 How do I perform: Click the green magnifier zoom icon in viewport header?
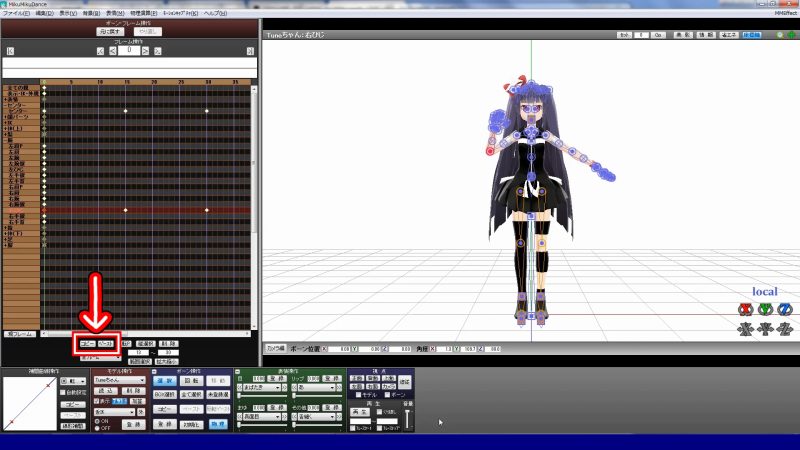pos(780,35)
